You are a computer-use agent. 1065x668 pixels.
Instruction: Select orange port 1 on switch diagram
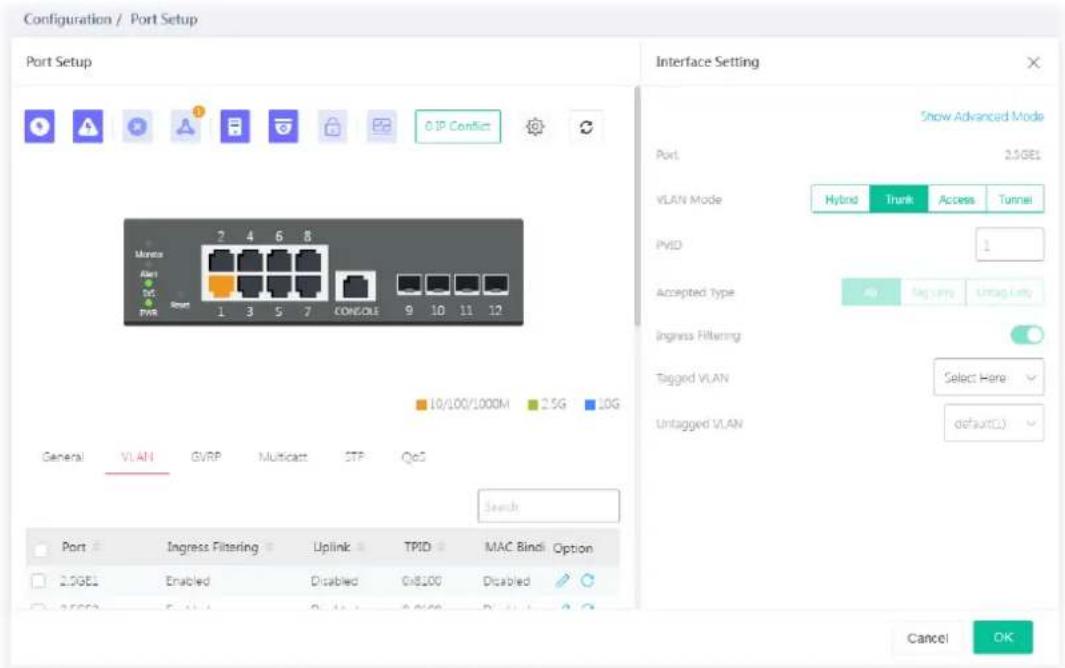[221, 285]
